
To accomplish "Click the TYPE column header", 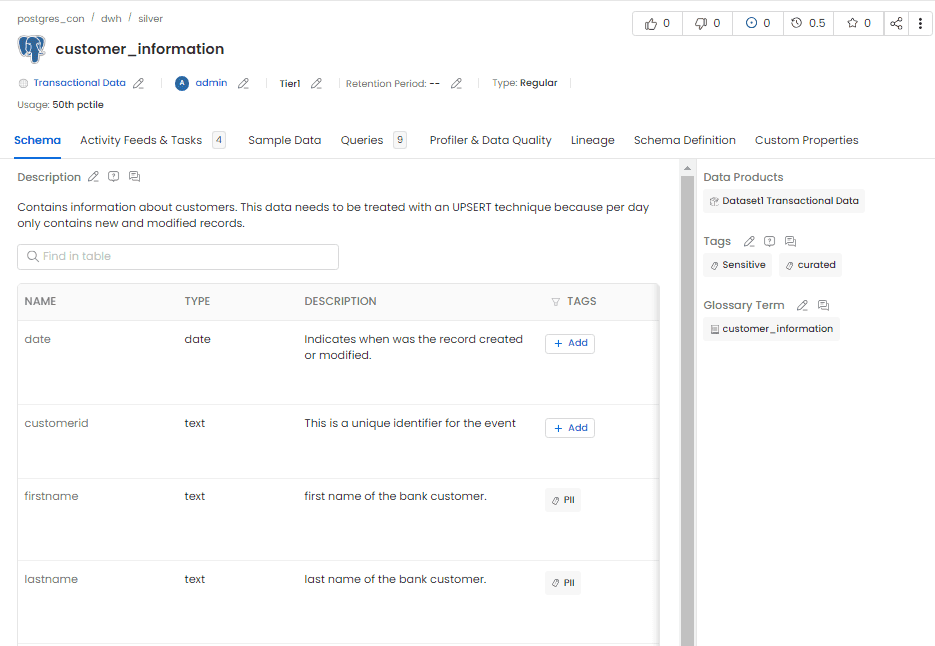I will point(197,301).
